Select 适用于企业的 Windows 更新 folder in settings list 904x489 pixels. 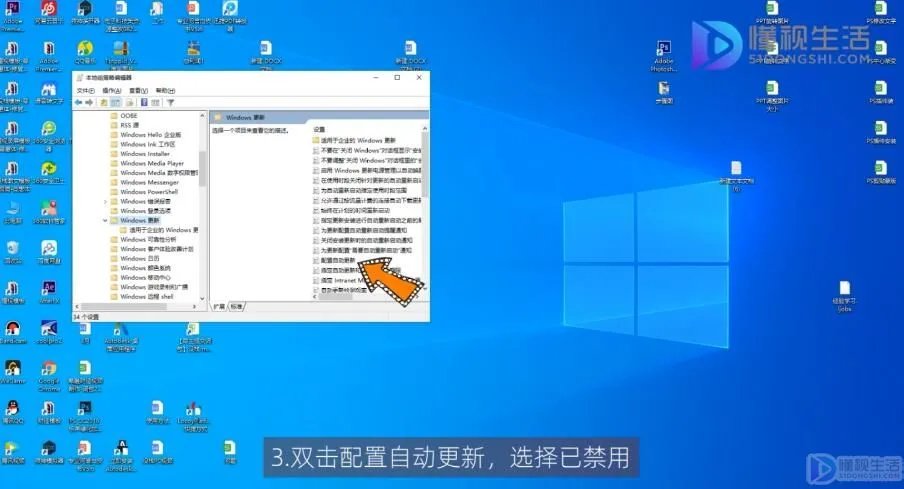[354, 140]
